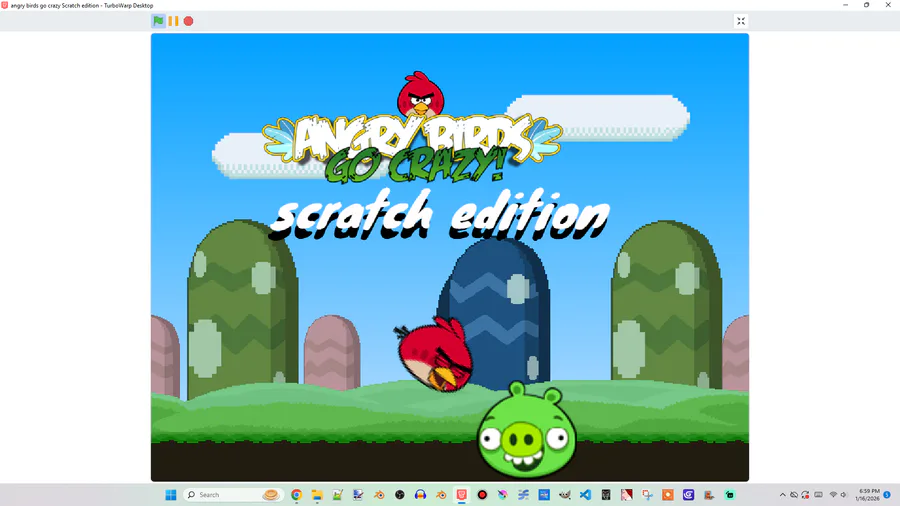Open the blue headphones app in the taskbar
900x506 pixels.
tap(420, 495)
